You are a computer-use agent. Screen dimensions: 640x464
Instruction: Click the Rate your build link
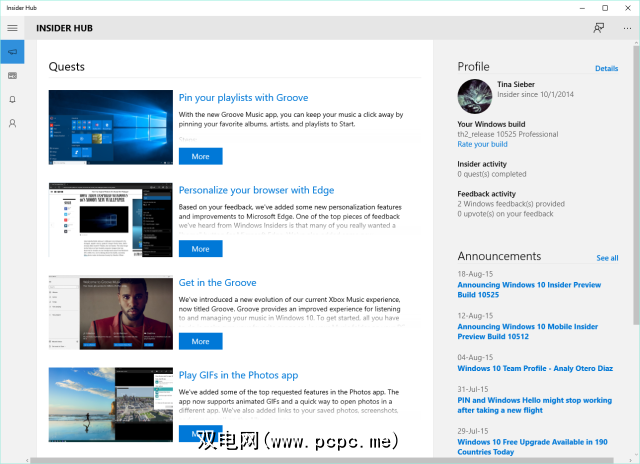482,144
